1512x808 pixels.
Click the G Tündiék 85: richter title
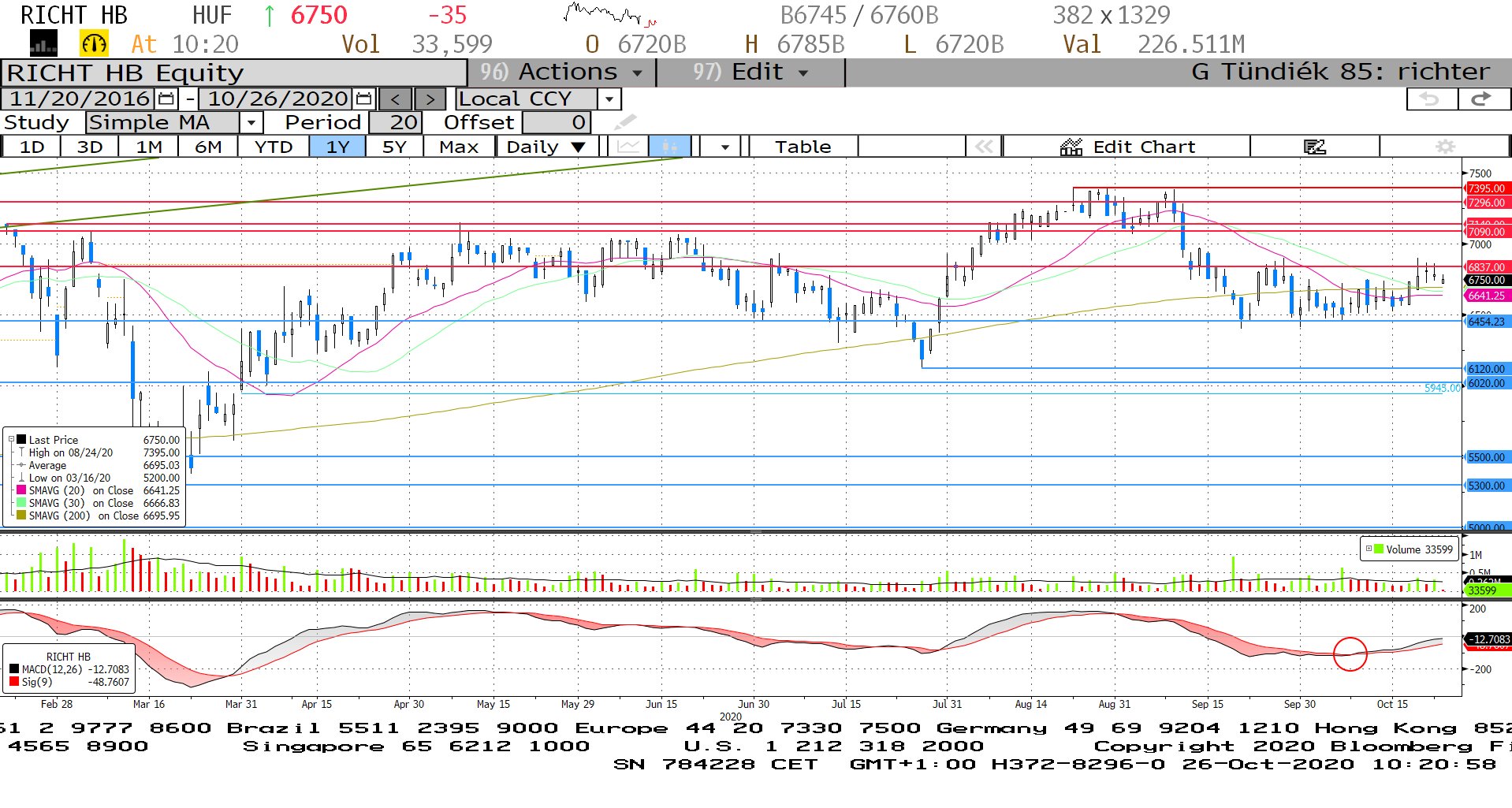coord(1340,73)
